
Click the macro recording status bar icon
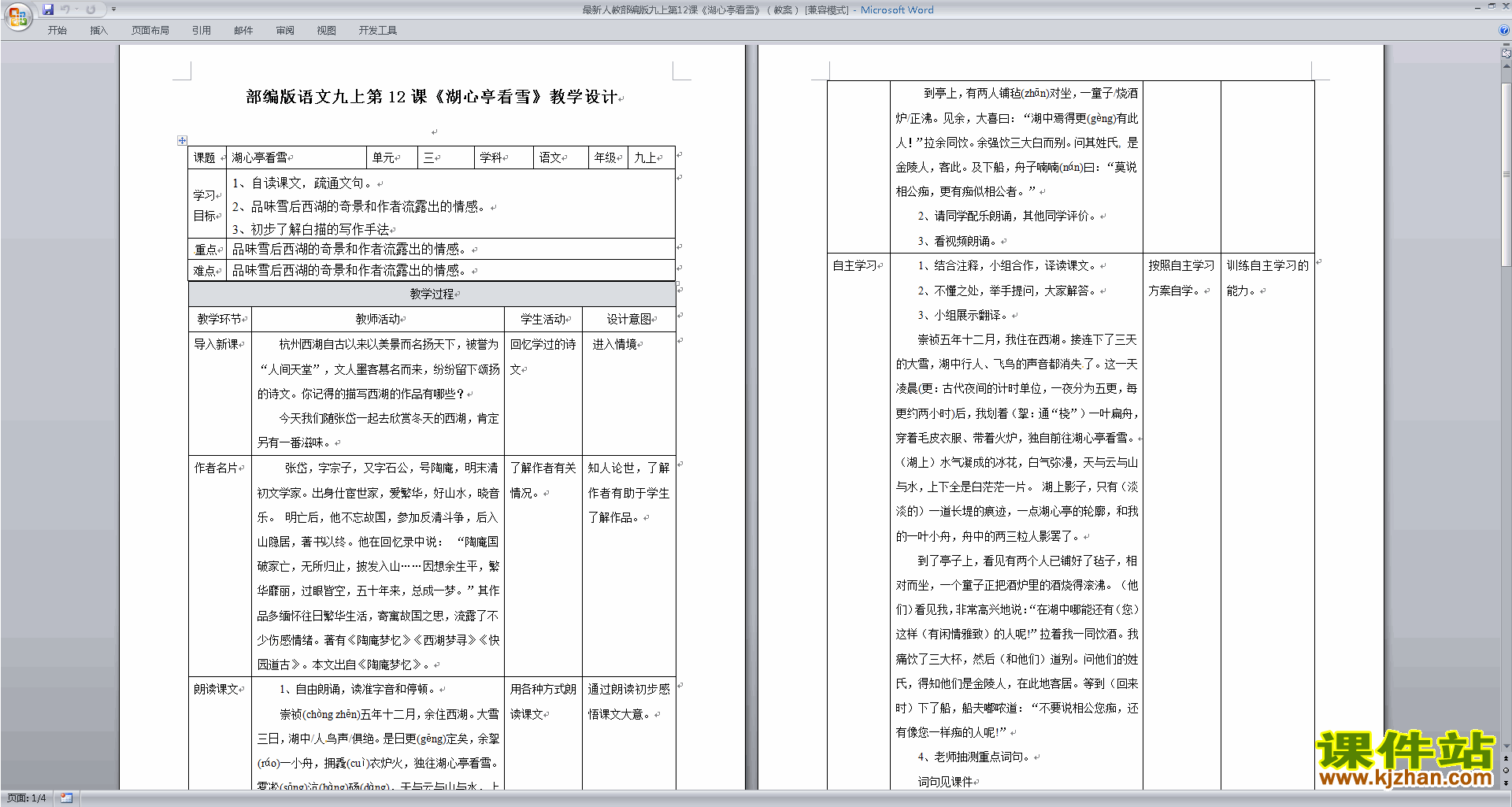click(x=67, y=798)
